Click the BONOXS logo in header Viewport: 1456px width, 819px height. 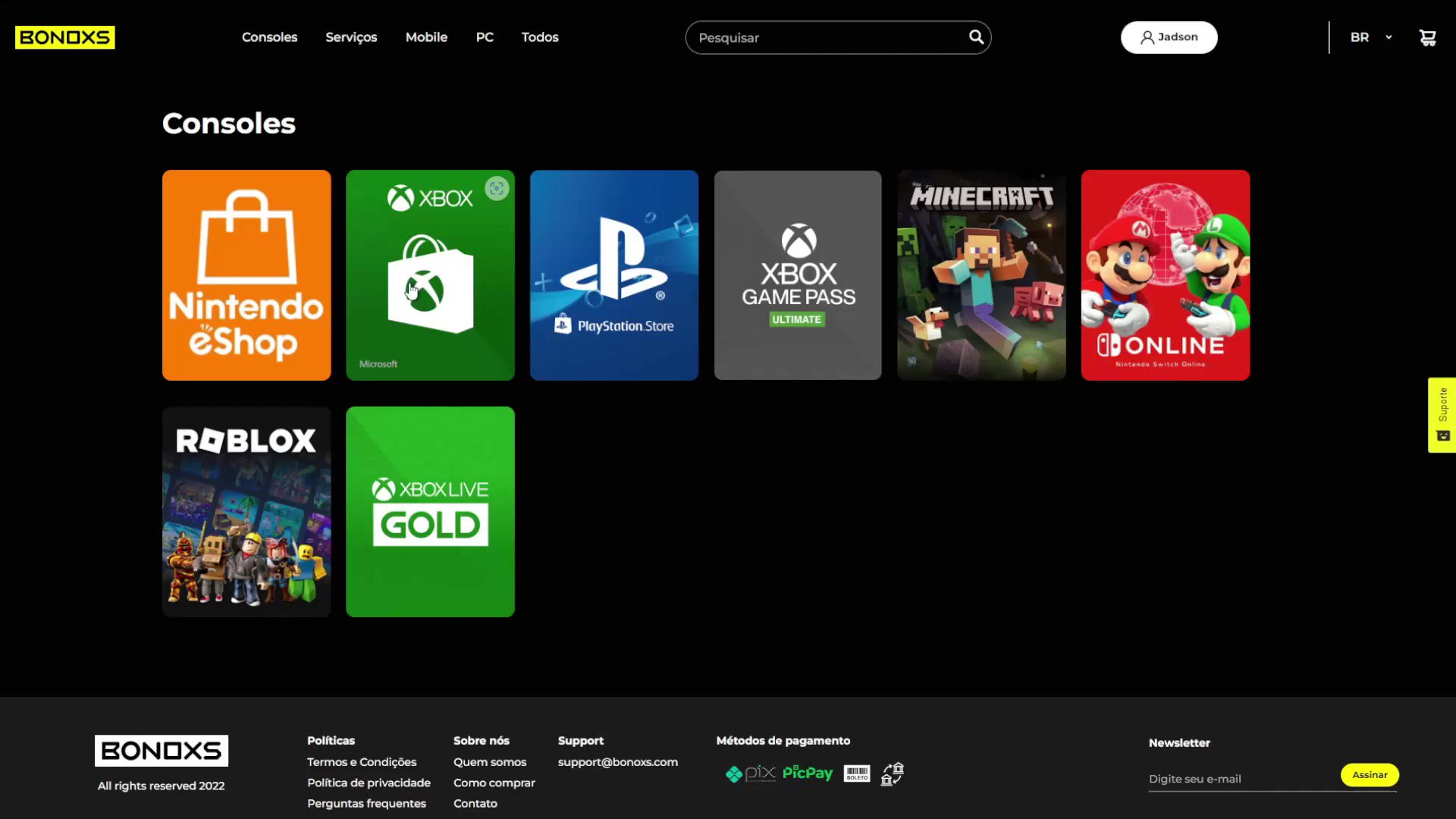coord(65,37)
